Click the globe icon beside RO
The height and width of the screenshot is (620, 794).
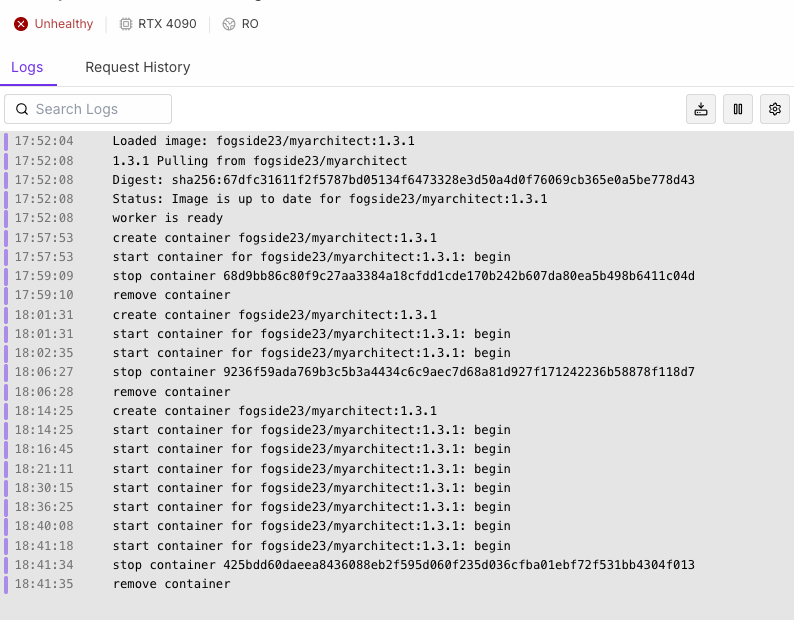tap(229, 24)
